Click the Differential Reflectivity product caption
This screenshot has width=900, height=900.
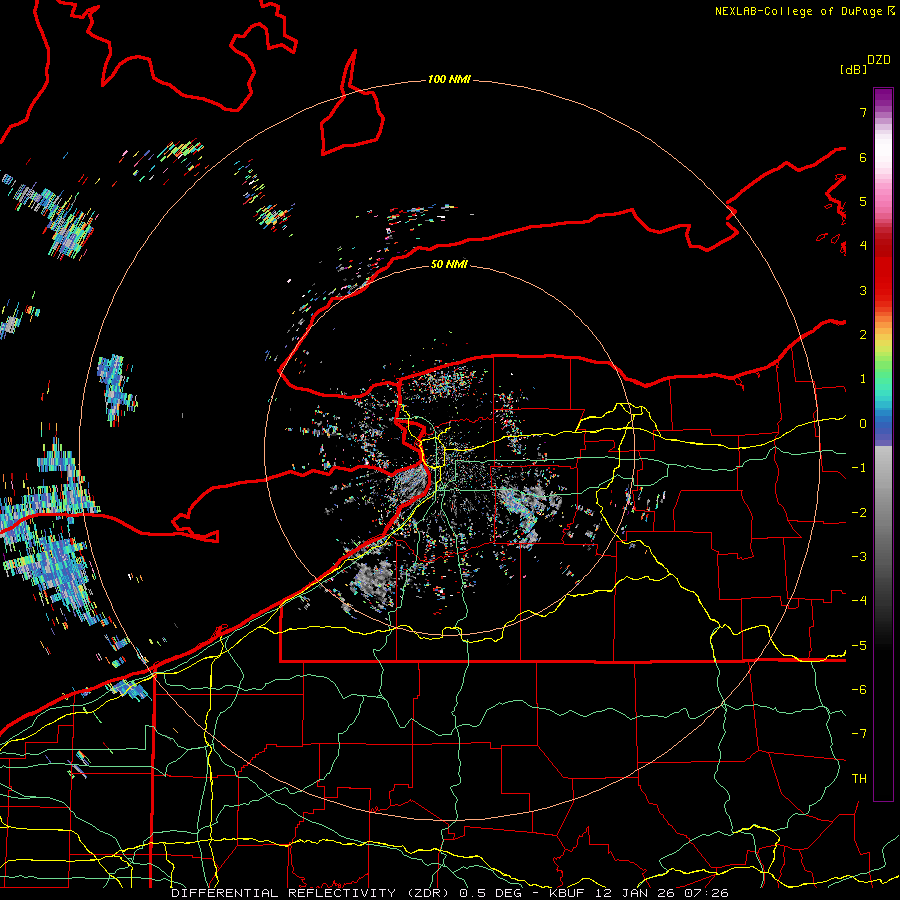(x=449, y=893)
